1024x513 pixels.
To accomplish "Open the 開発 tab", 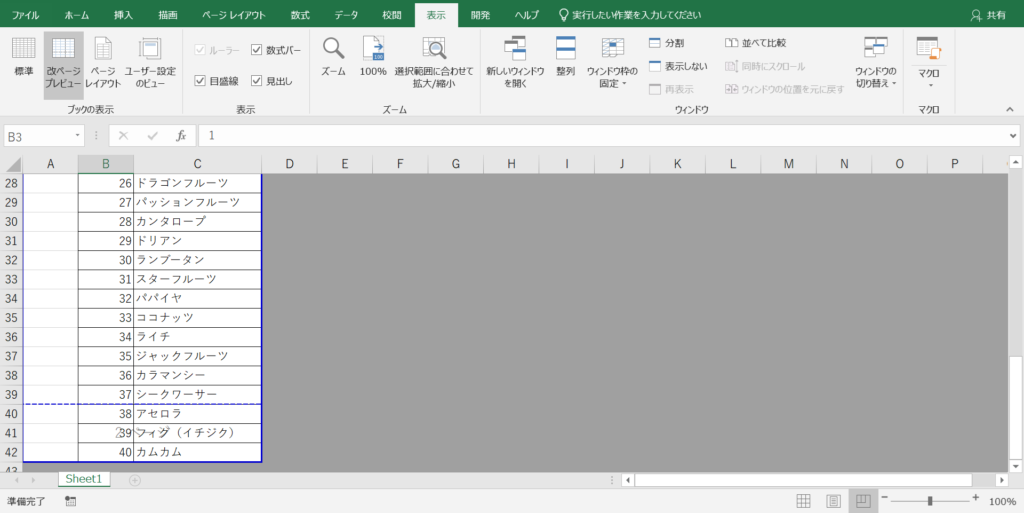I will 480,14.
